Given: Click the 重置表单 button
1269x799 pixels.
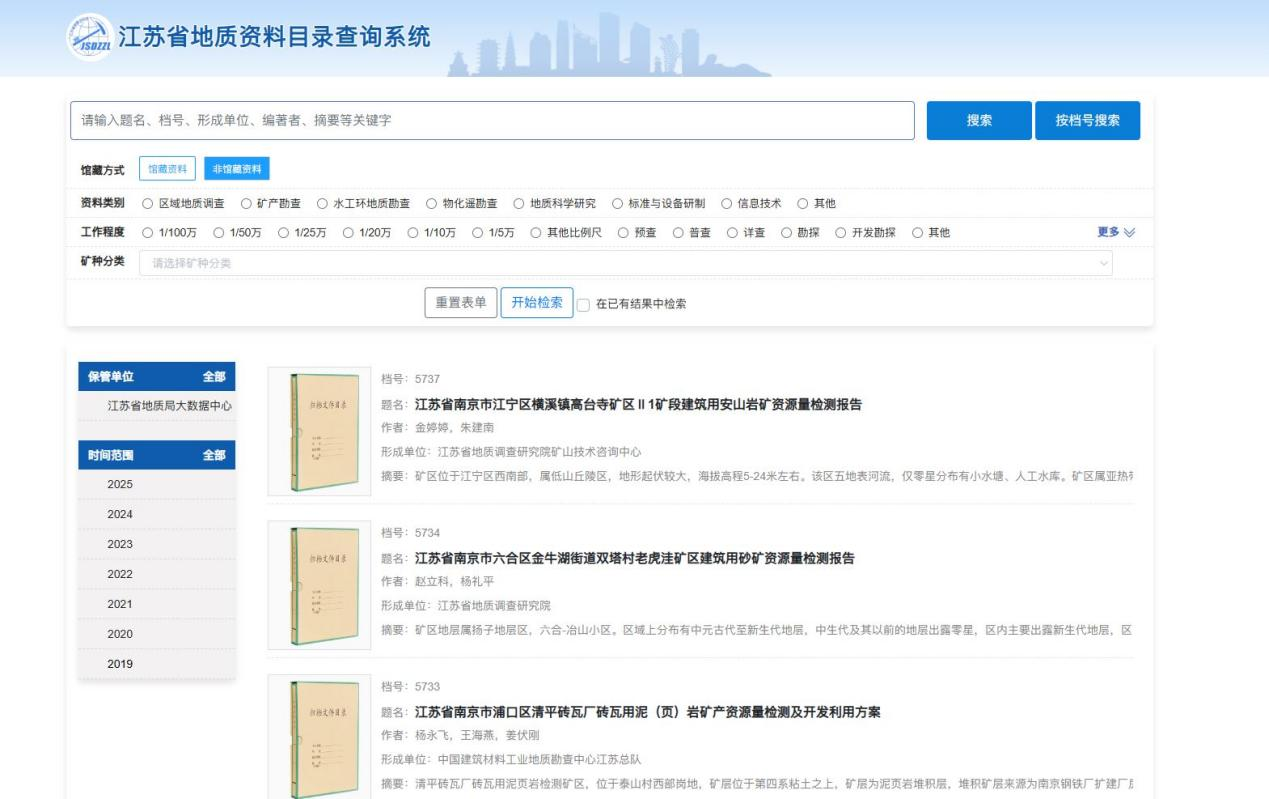Looking at the screenshot, I should 461,303.
